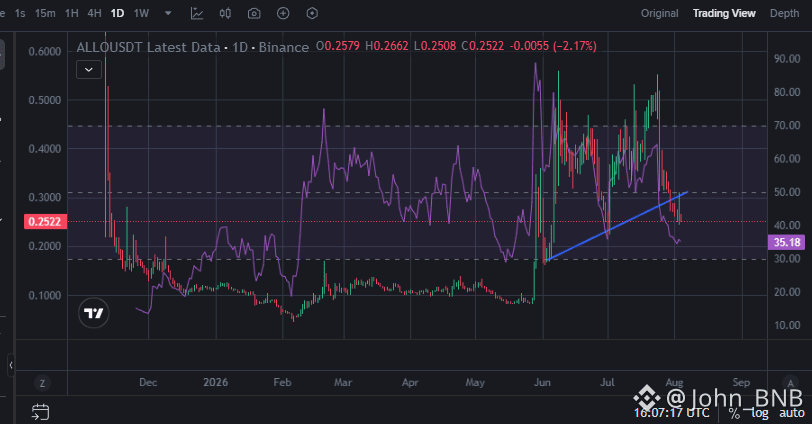Switch to the Depth tab
This screenshot has width=812, height=424.
click(784, 13)
